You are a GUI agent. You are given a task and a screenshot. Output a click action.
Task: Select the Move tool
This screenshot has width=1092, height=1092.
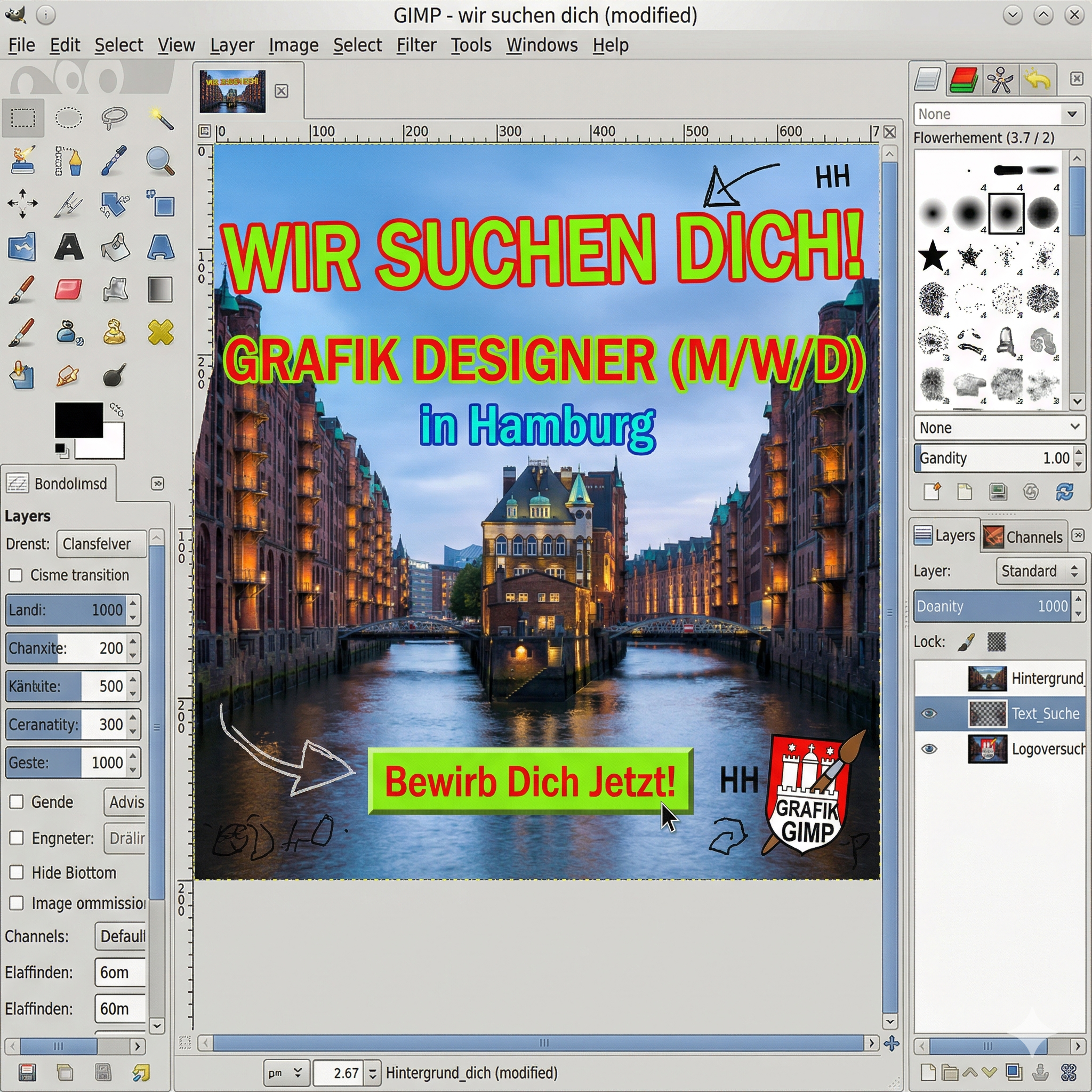[22, 204]
